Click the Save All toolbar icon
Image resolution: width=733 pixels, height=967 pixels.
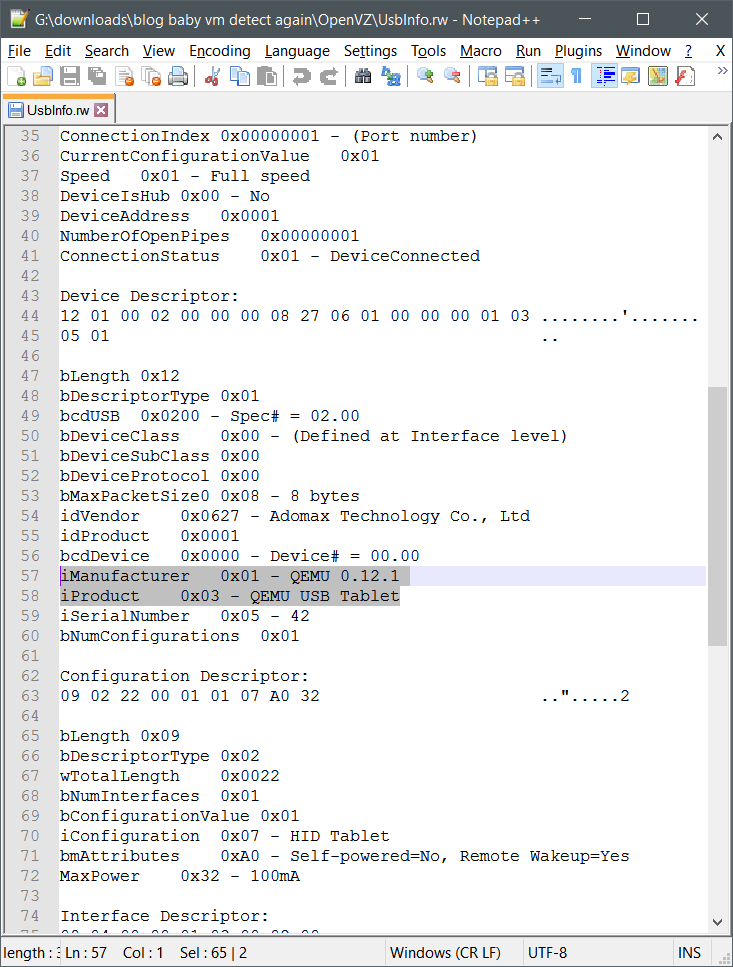point(97,76)
